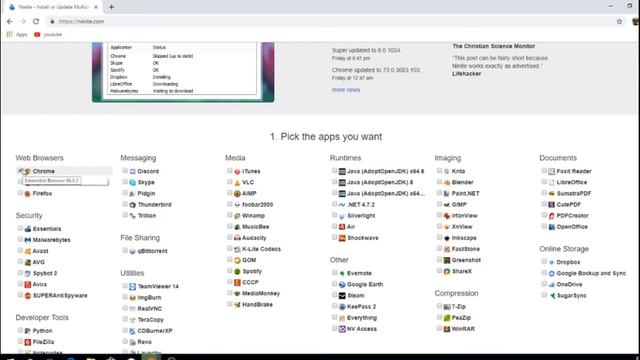Screen dimensions: 640x360
Task: Click the Dropbox icon
Action: 551,262
